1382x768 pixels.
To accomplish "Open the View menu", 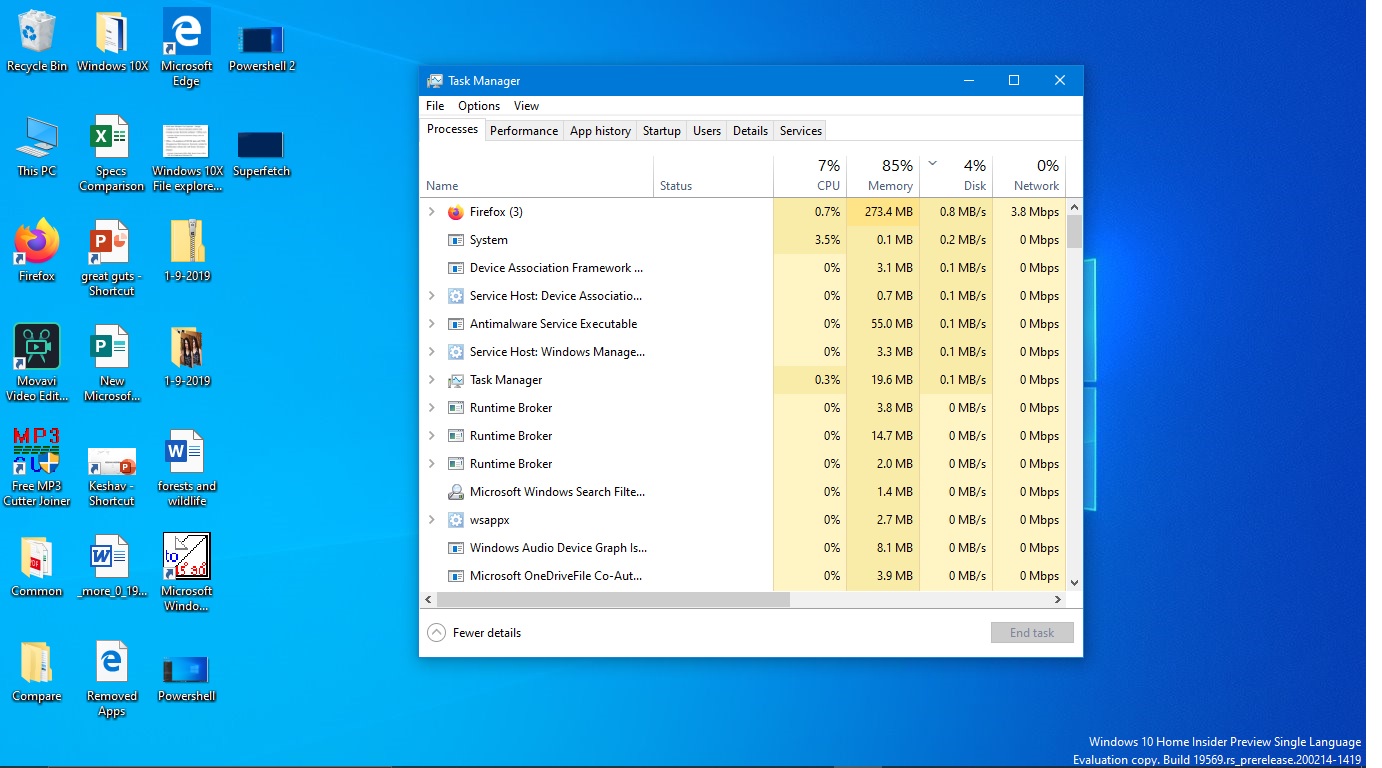I will 526,106.
